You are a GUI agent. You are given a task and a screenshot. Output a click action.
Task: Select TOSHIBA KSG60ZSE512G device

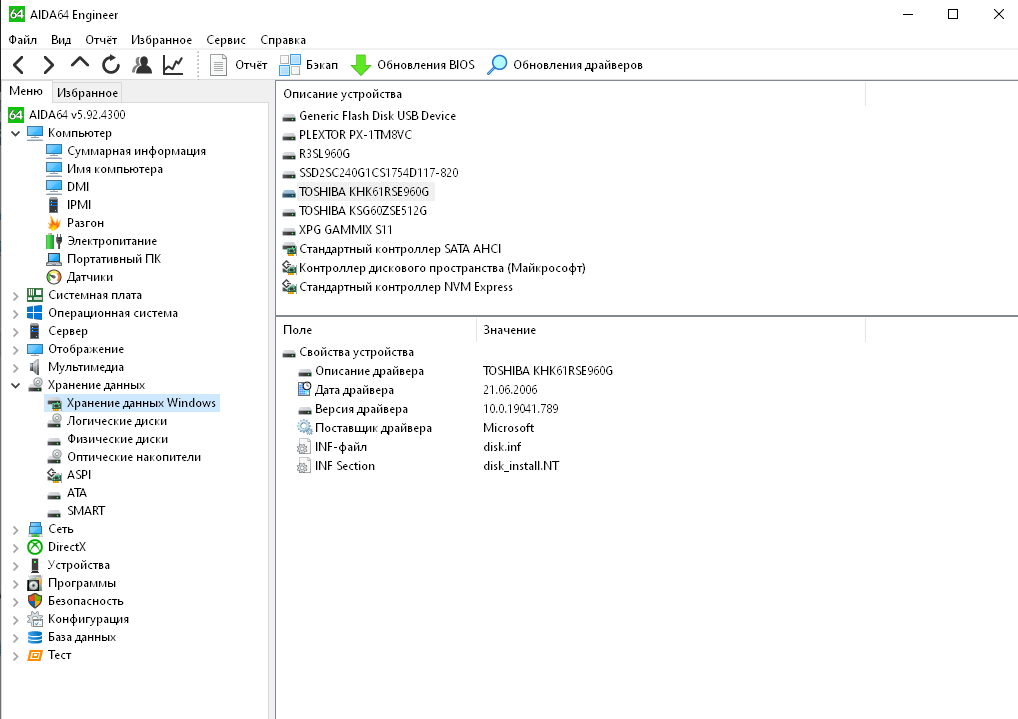tap(363, 211)
